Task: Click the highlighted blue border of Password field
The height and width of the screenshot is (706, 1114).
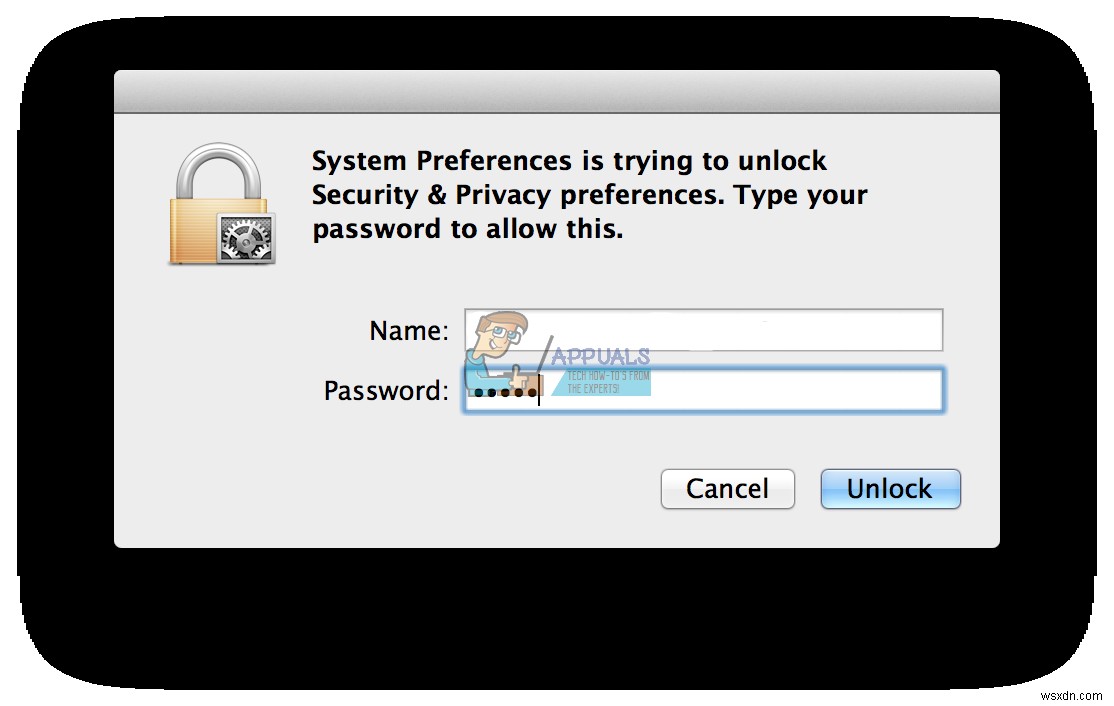Action: pyautogui.click(x=700, y=373)
